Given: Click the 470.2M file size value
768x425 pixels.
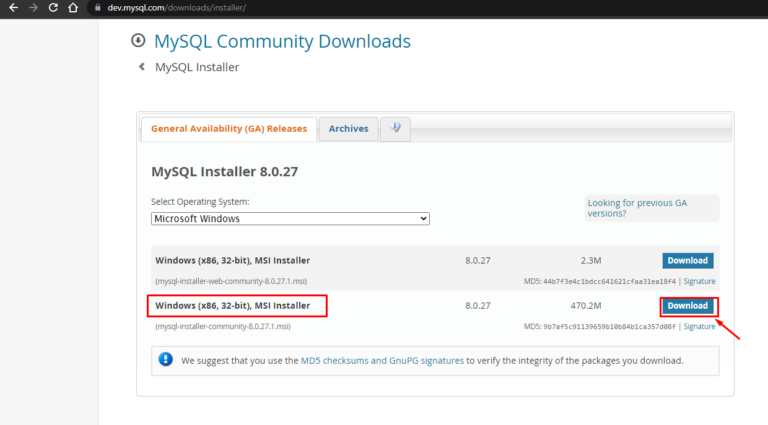Looking at the screenshot, I should pos(586,306).
